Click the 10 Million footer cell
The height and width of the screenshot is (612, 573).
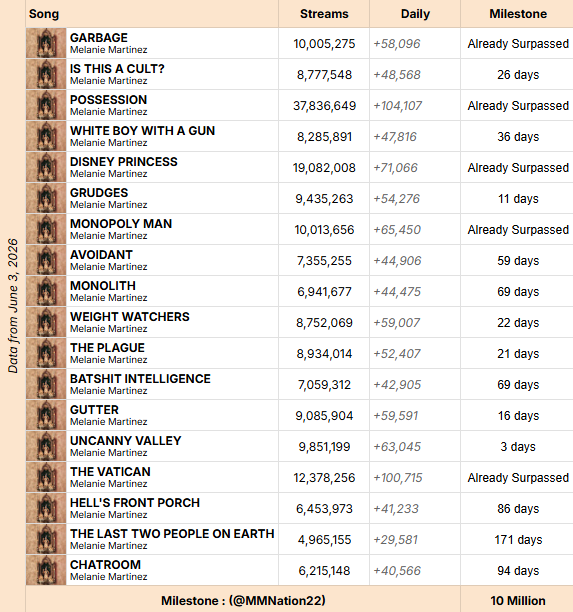tap(518, 601)
